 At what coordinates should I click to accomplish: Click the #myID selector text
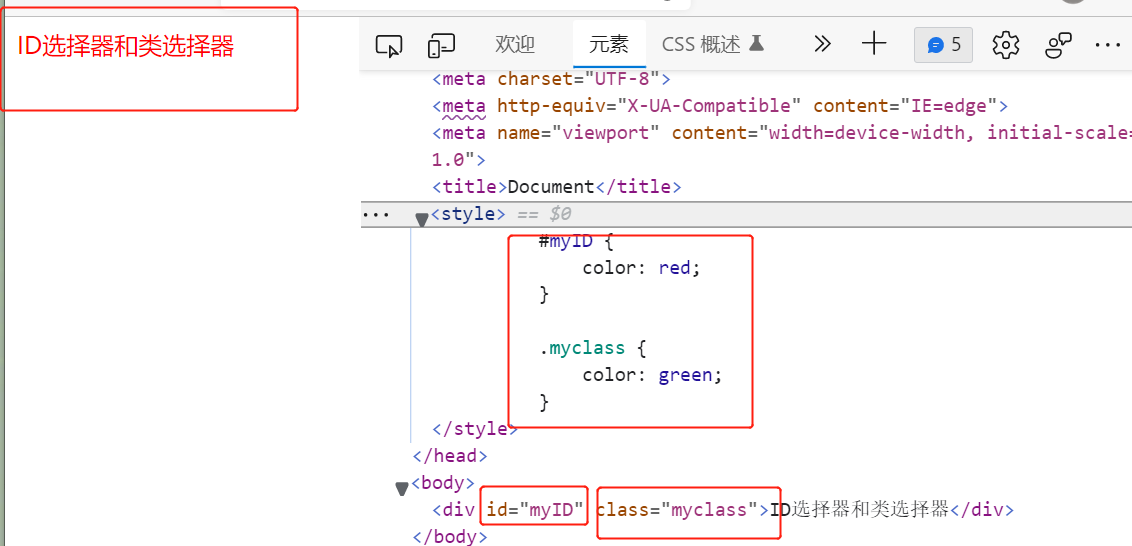[x=566, y=241]
